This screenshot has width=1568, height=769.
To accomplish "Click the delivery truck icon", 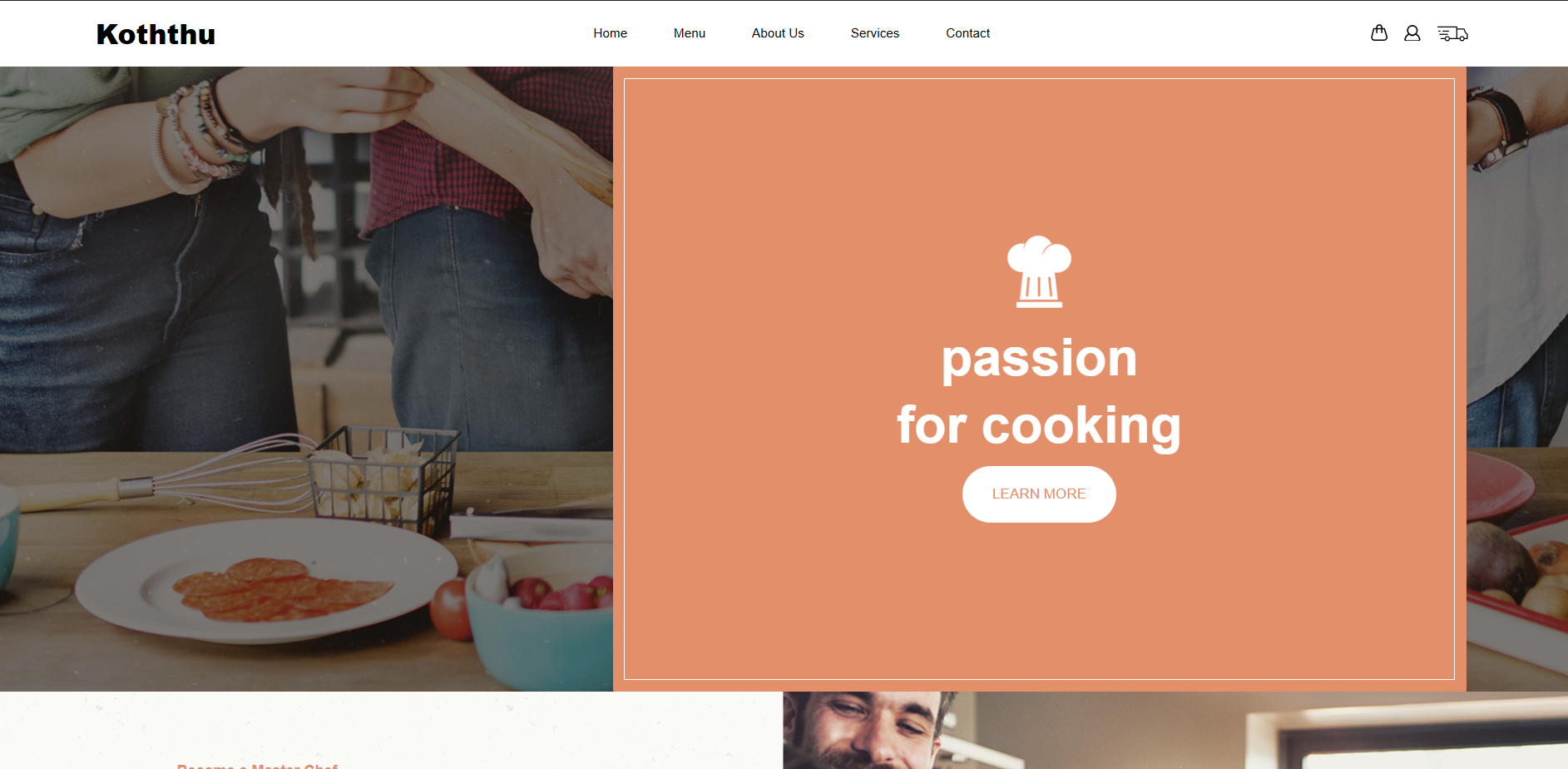I will [x=1452, y=33].
